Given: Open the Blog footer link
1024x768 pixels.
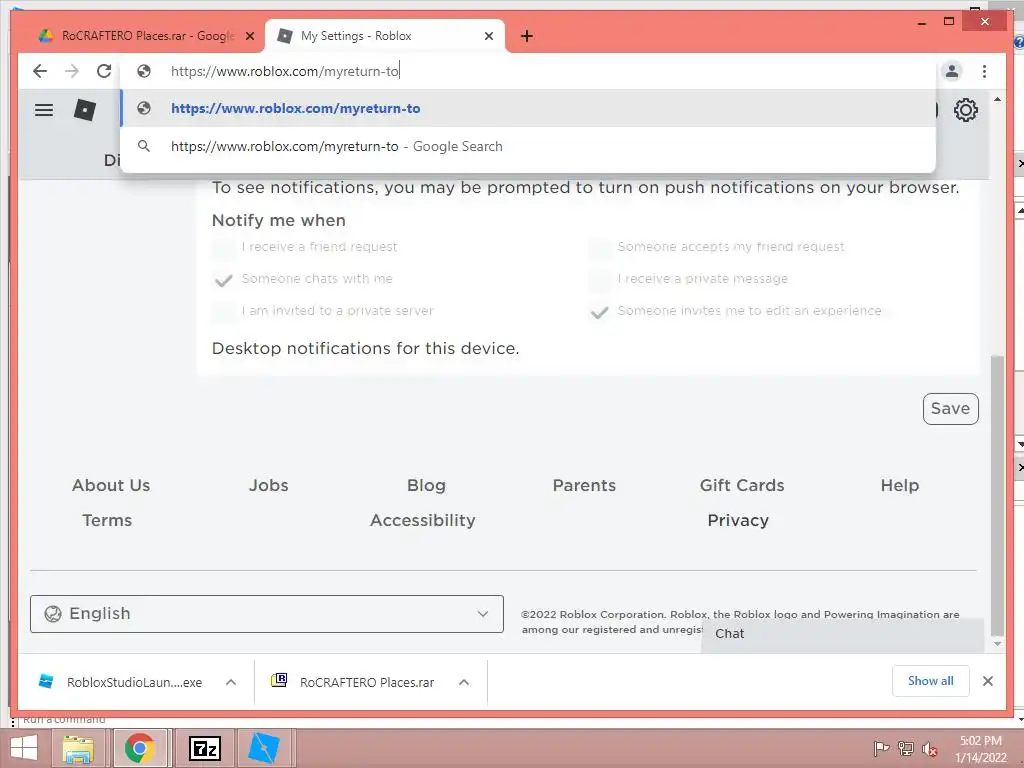Looking at the screenshot, I should [426, 485].
